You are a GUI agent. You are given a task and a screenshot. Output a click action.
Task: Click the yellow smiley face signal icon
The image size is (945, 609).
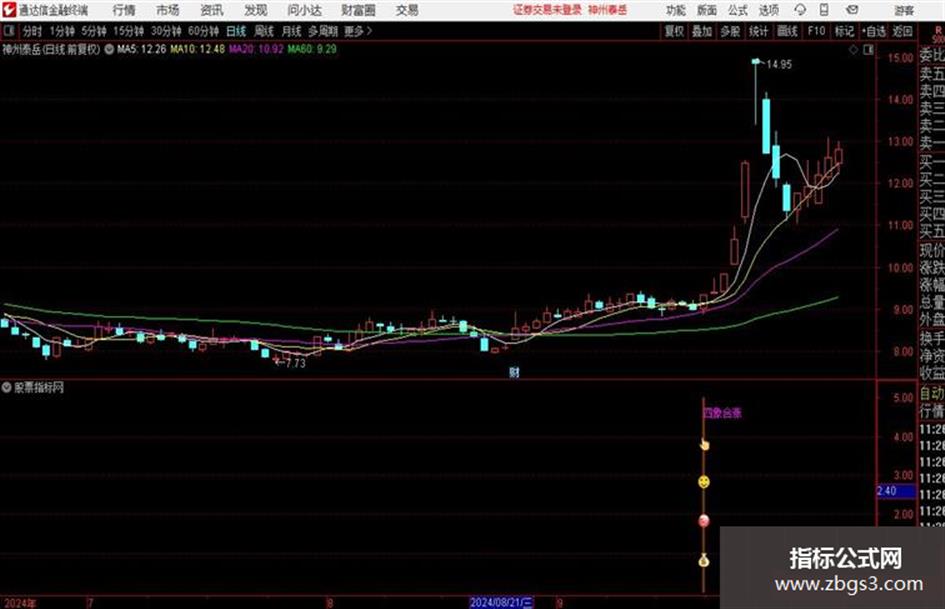[x=703, y=482]
